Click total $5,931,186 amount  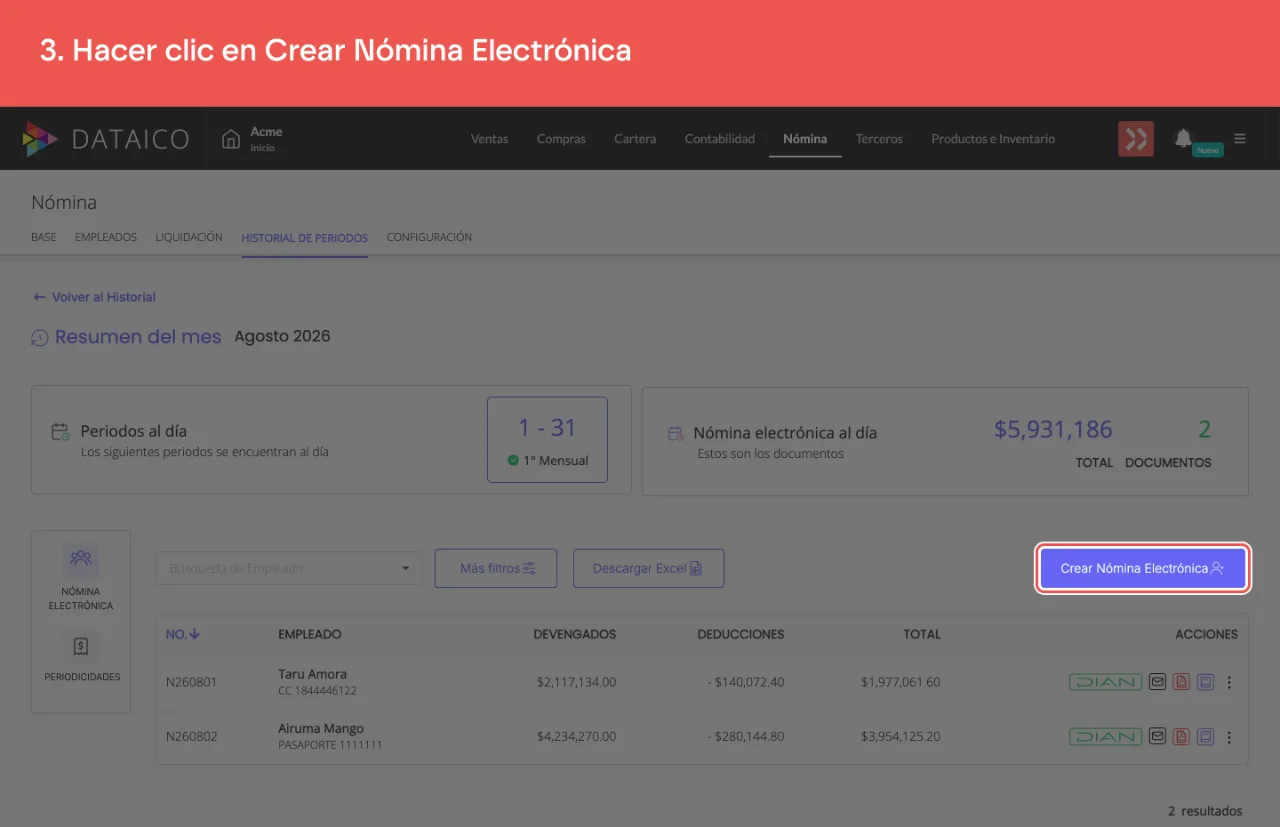point(1053,430)
